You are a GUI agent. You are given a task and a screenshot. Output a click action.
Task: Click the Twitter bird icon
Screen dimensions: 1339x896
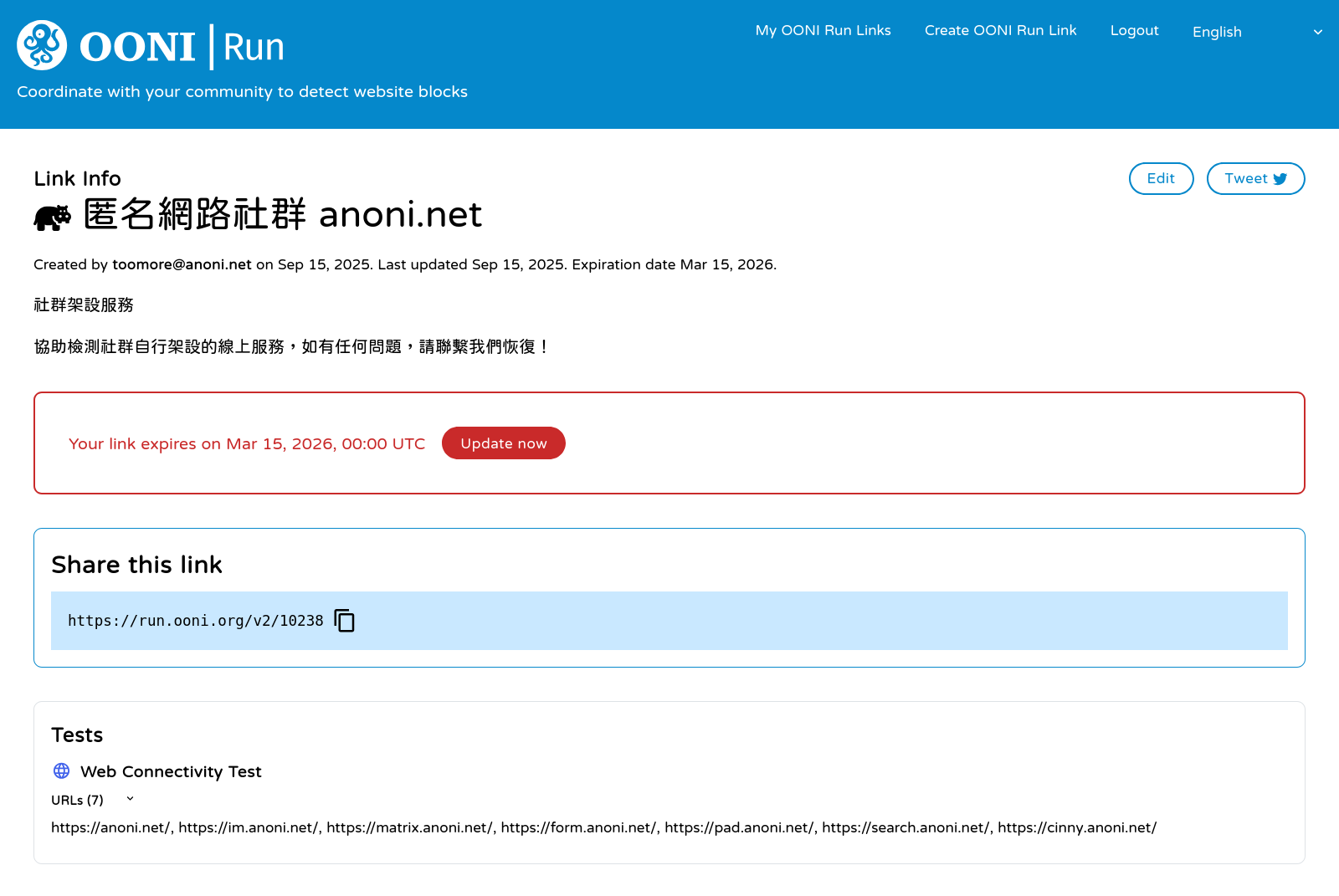(x=1280, y=179)
